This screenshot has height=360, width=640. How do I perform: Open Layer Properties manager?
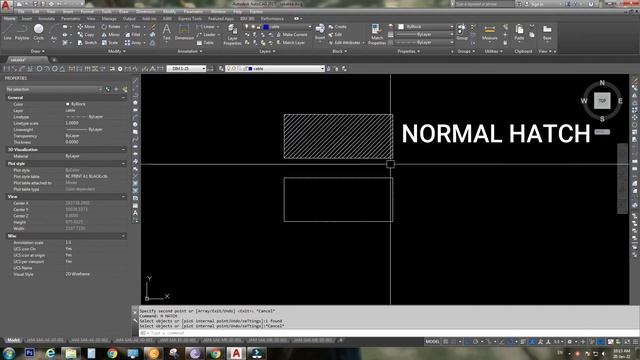pyautogui.click(x=232, y=34)
